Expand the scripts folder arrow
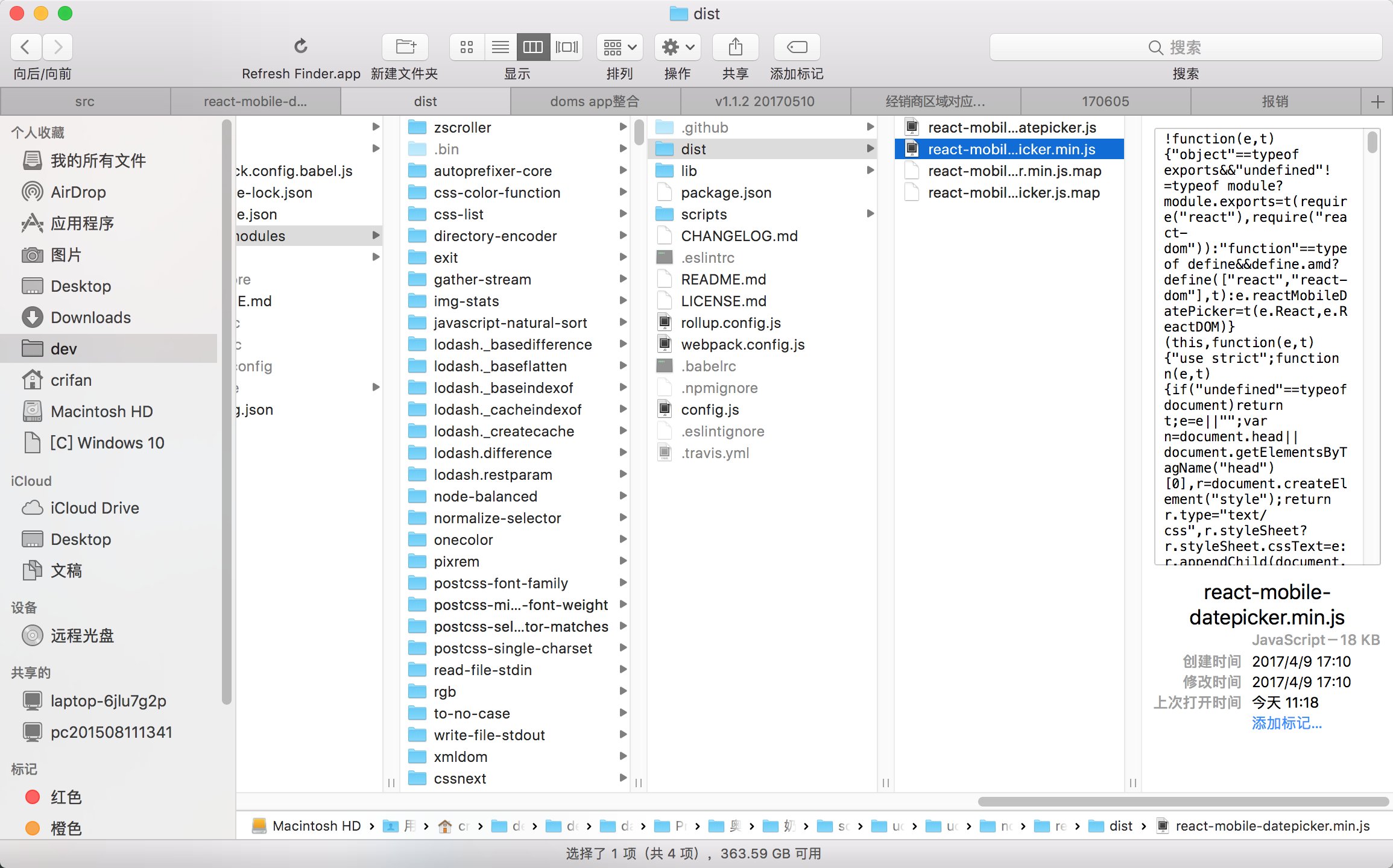 tap(870, 214)
